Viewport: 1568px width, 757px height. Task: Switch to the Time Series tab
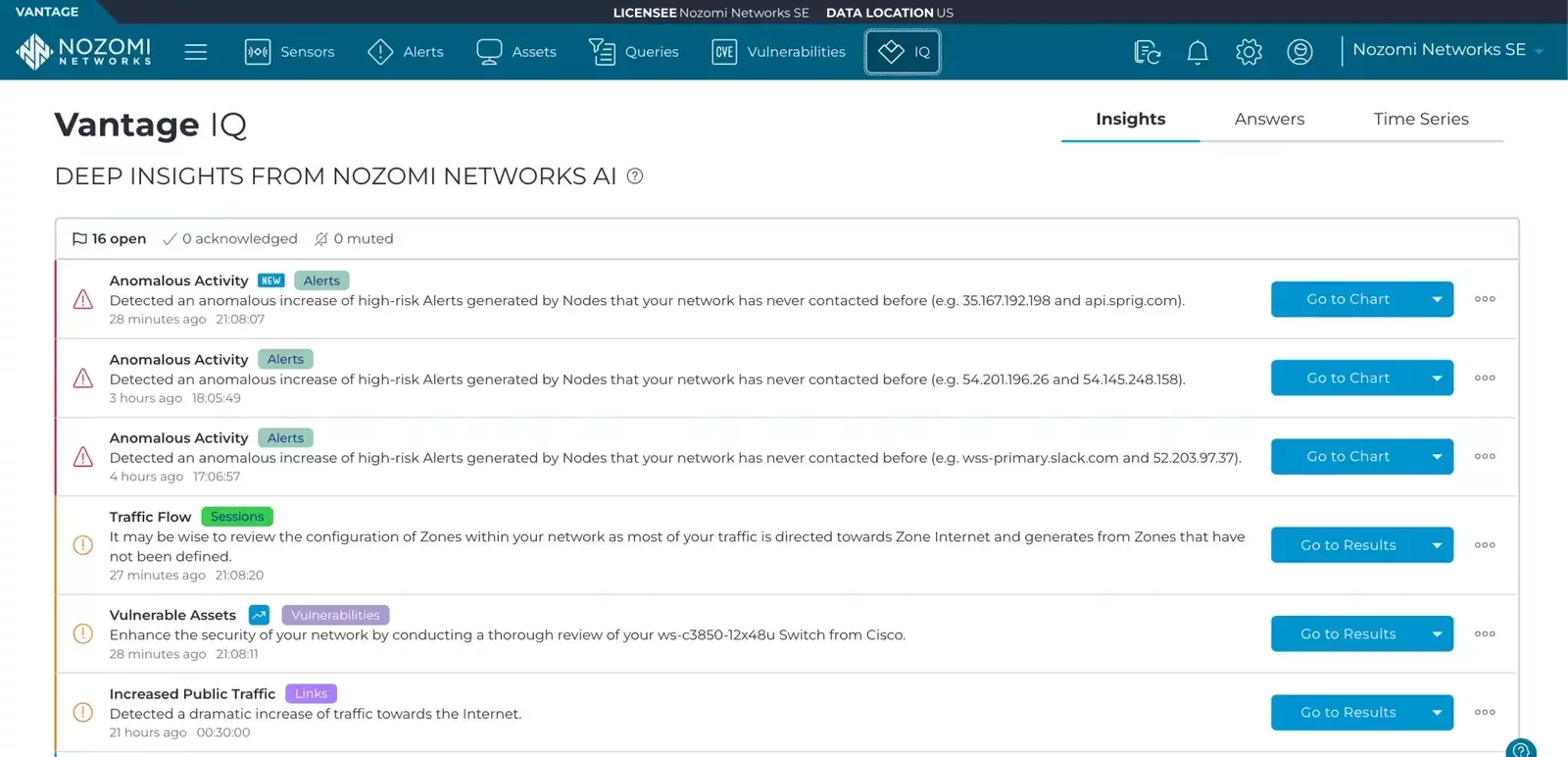pos(1420,120)
